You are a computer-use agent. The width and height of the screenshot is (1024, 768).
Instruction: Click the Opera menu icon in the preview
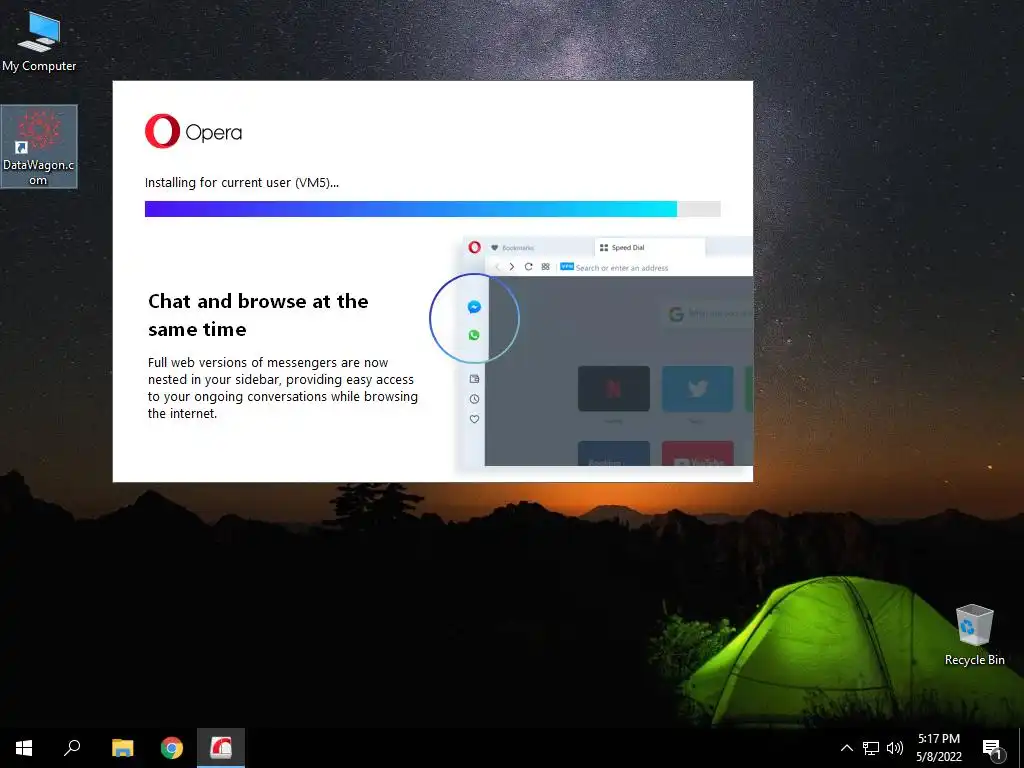[475, 247]
